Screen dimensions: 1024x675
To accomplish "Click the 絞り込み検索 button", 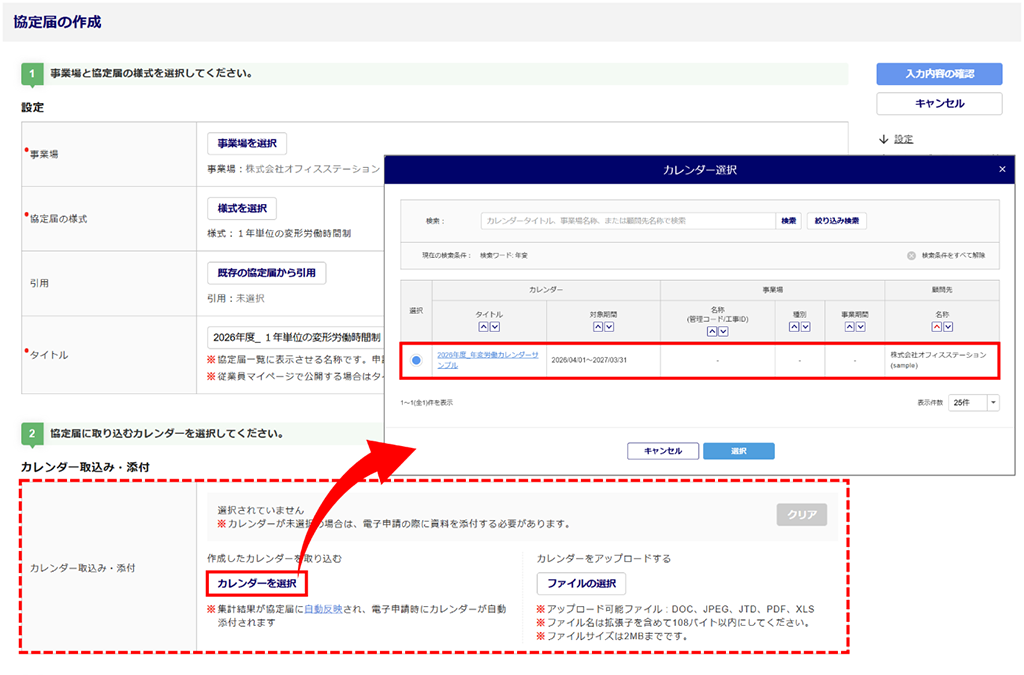I will (836, 220).
